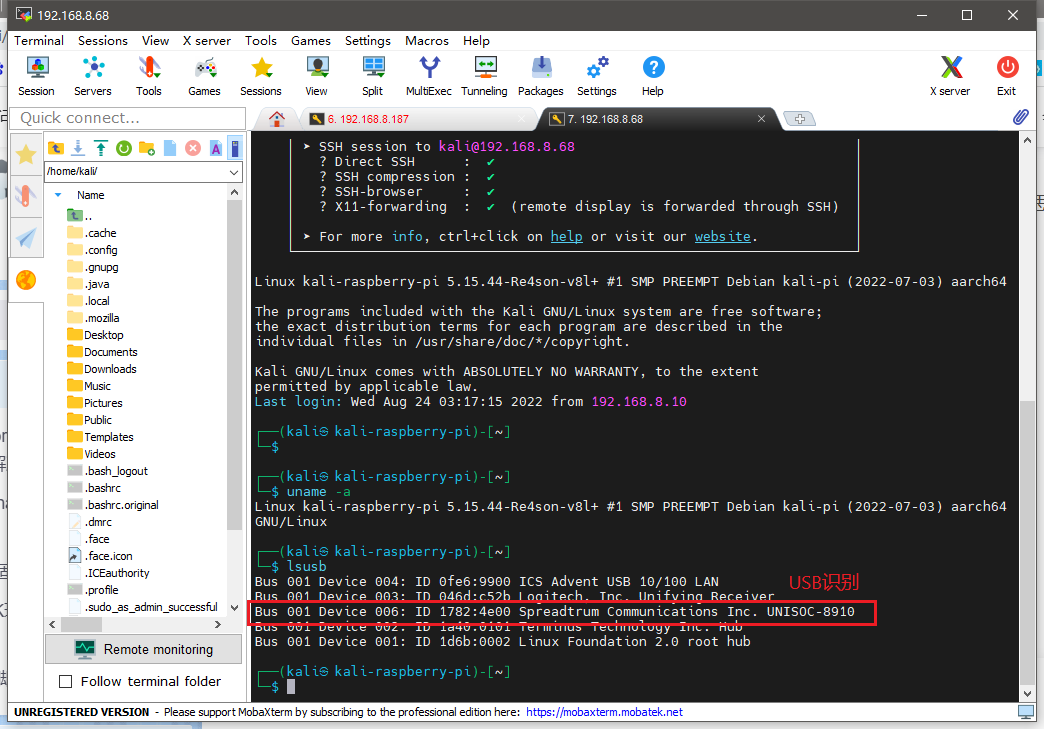This screenshot has height=729, width=1044.
Task: Open the Tools toolbar icon
Action: point(148,77)
